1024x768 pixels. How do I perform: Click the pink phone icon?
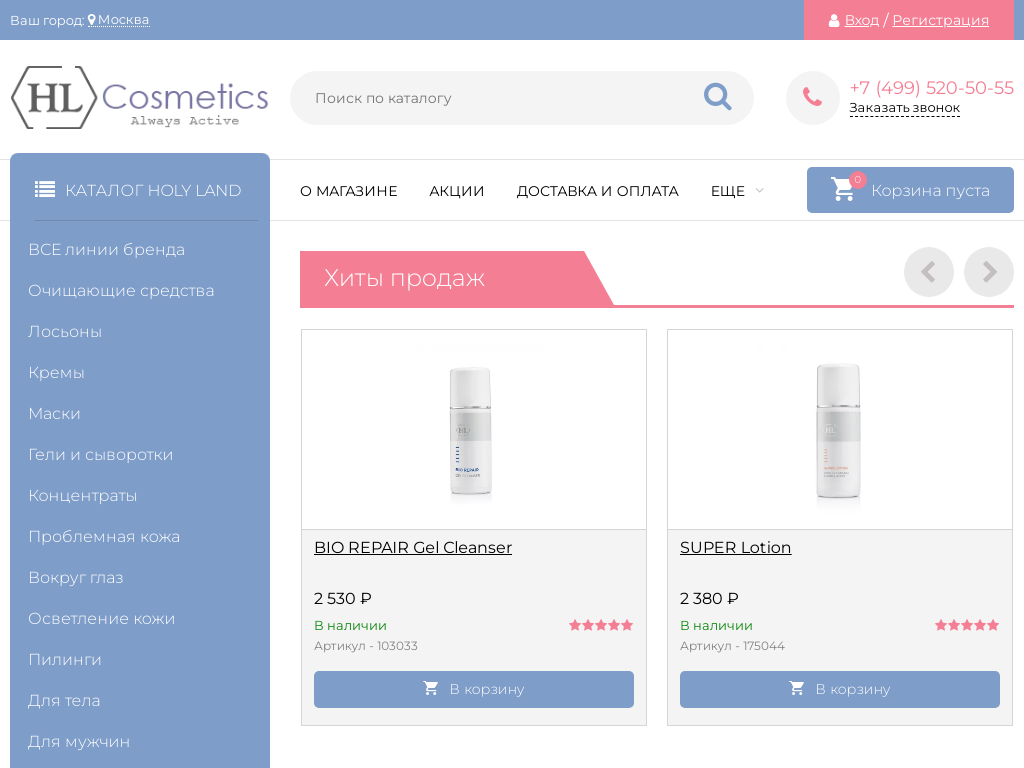point(812,98)
